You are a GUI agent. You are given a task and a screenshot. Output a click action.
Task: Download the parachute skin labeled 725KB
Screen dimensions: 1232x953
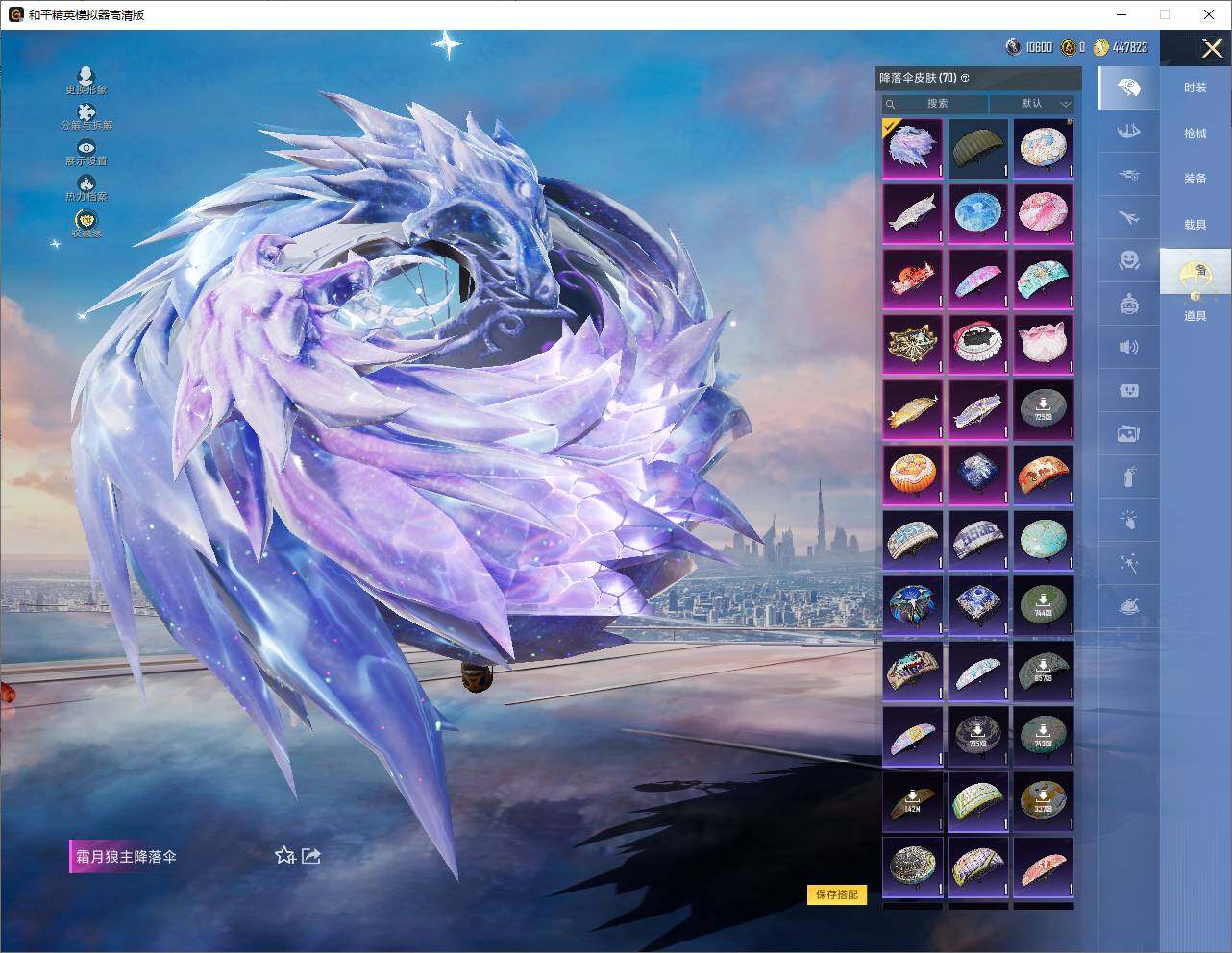pyautogui.click(x=1043, y=409)
